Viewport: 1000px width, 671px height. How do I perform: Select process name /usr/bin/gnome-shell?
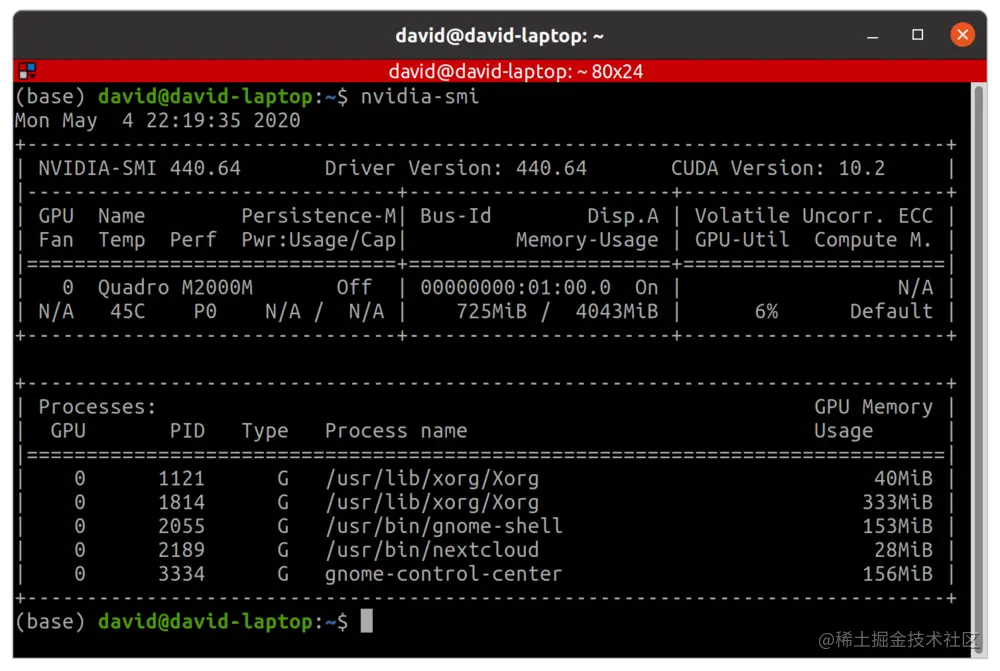(x=444, y=526)
